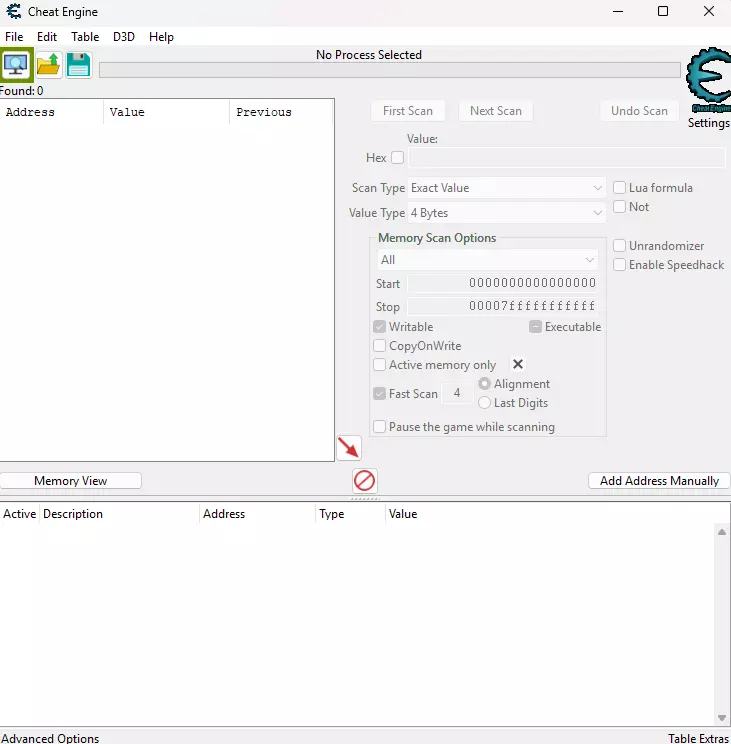
Task: Click the Next Scan button
Action: point(496,111)
